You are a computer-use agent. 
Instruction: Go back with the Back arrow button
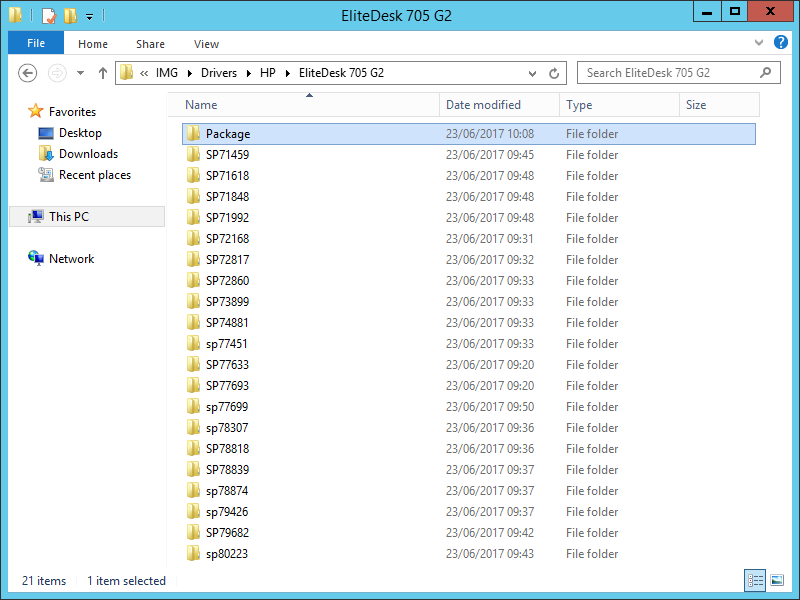point(28,73)
